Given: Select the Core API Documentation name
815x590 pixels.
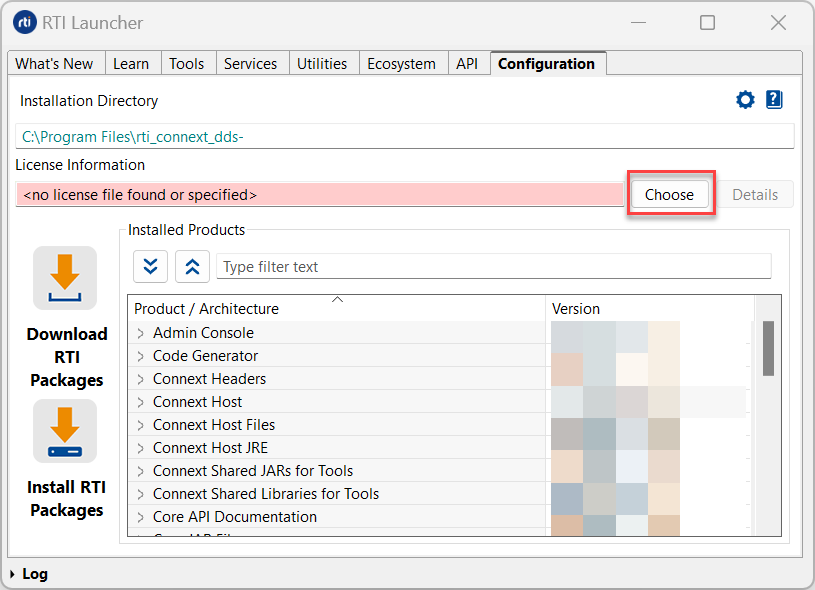Looking at the screenshot, I should click(235, 517).
